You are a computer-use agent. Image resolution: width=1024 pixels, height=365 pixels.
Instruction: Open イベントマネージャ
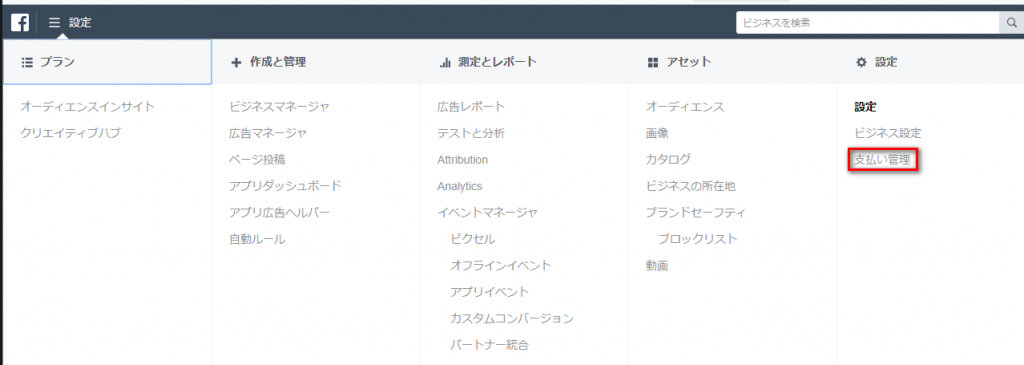(488, 213)
